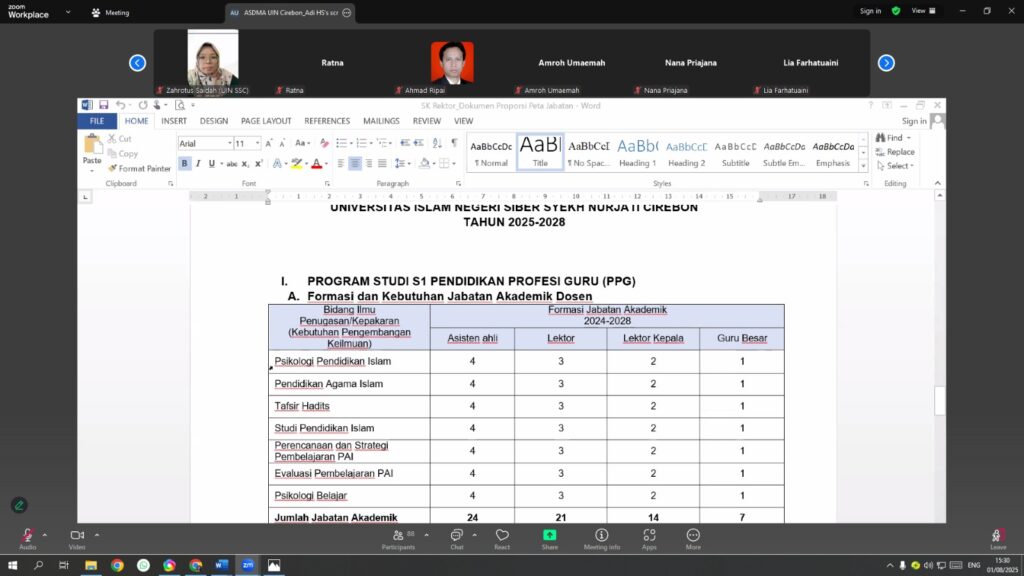Apply the Normal style
The image size is (1024, 576).
(491, 152)
